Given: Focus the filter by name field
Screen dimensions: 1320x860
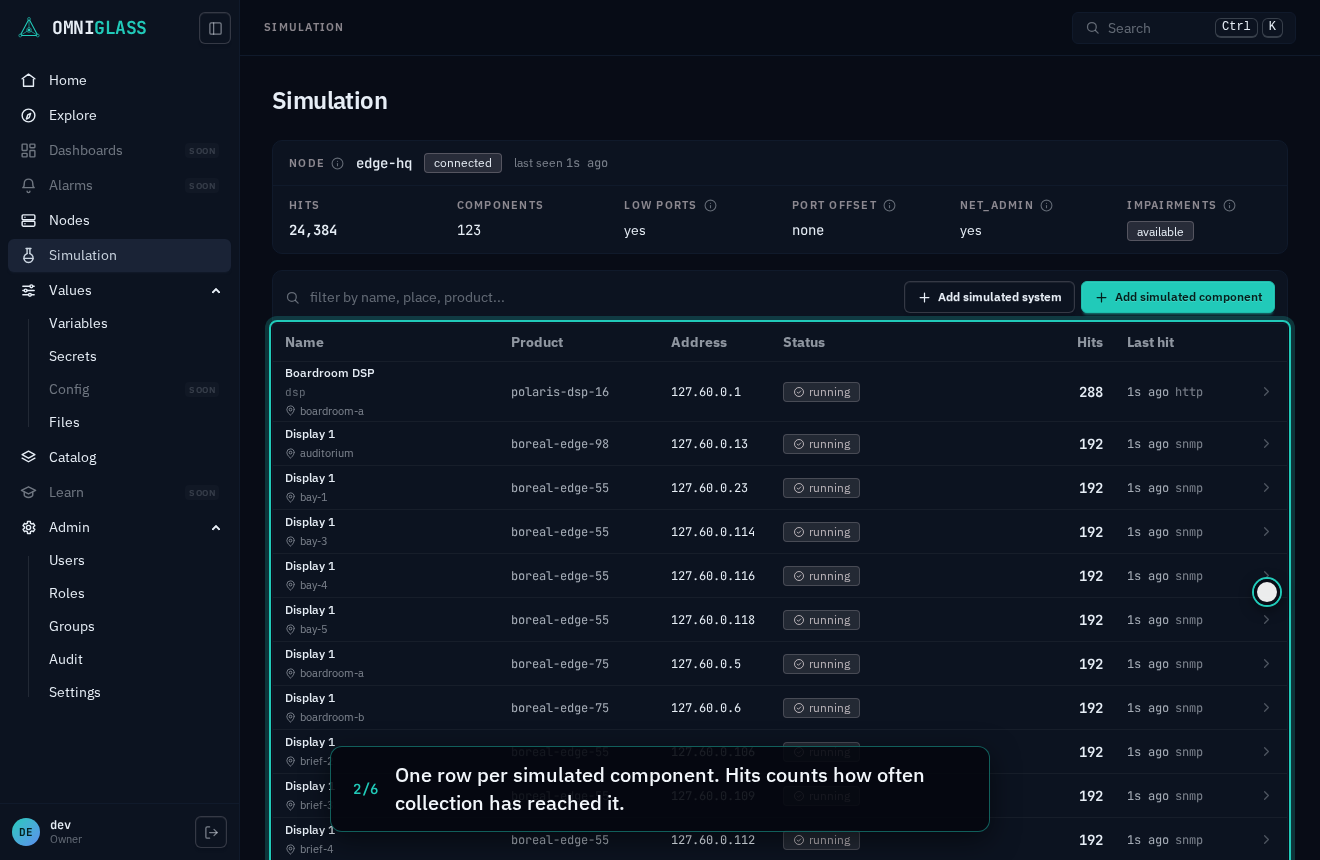Looking at the screenshot, I should tap(590, 297).
